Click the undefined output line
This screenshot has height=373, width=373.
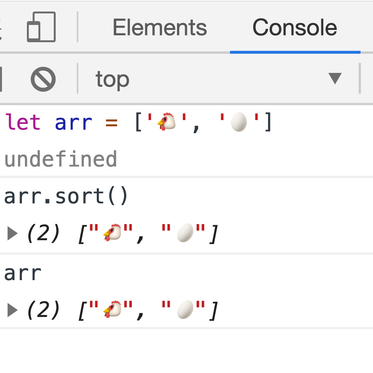point(61,159)
